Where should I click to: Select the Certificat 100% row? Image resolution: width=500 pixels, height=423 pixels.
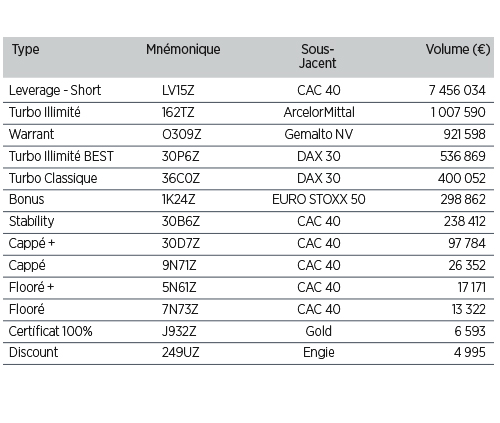coord(248,331)
